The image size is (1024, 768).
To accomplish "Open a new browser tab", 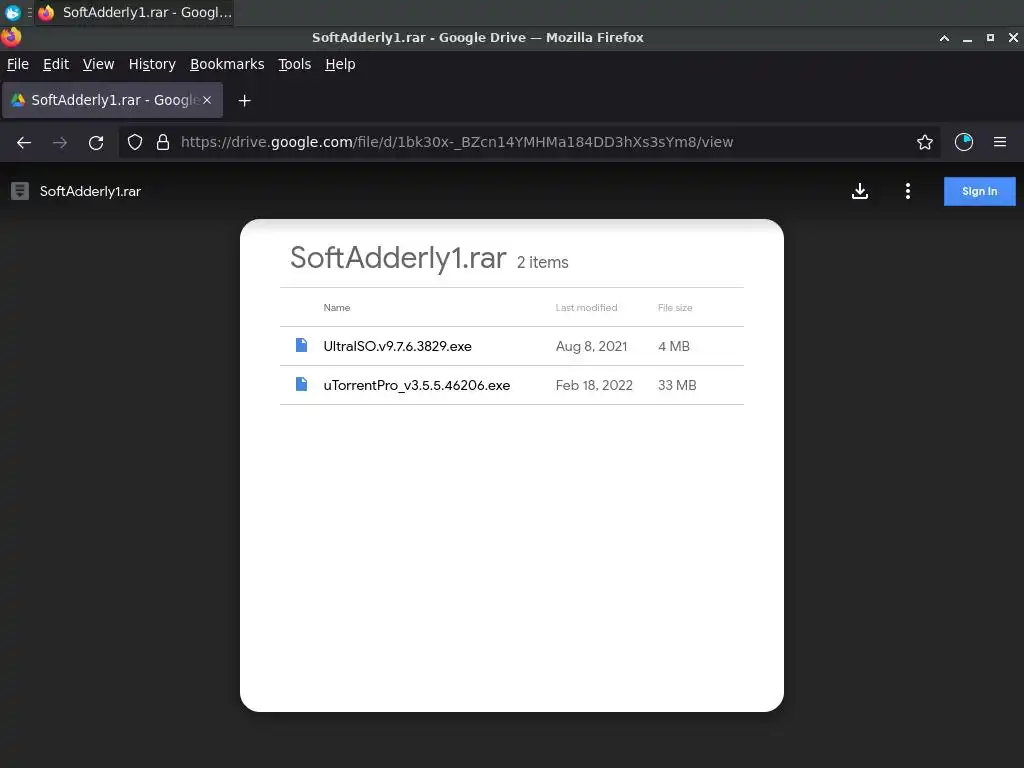I will click(244, 101).
